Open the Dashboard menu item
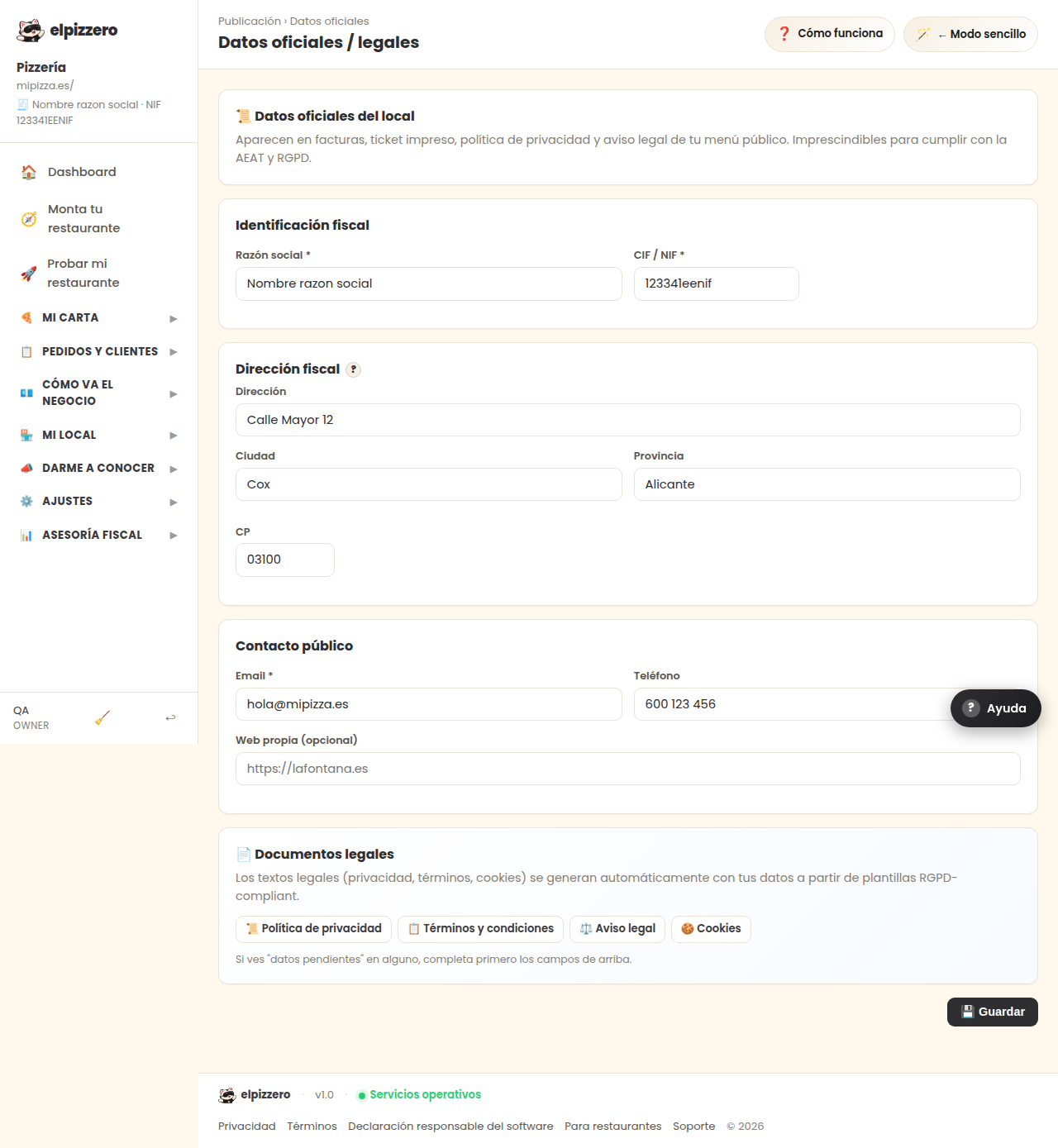 98,172
